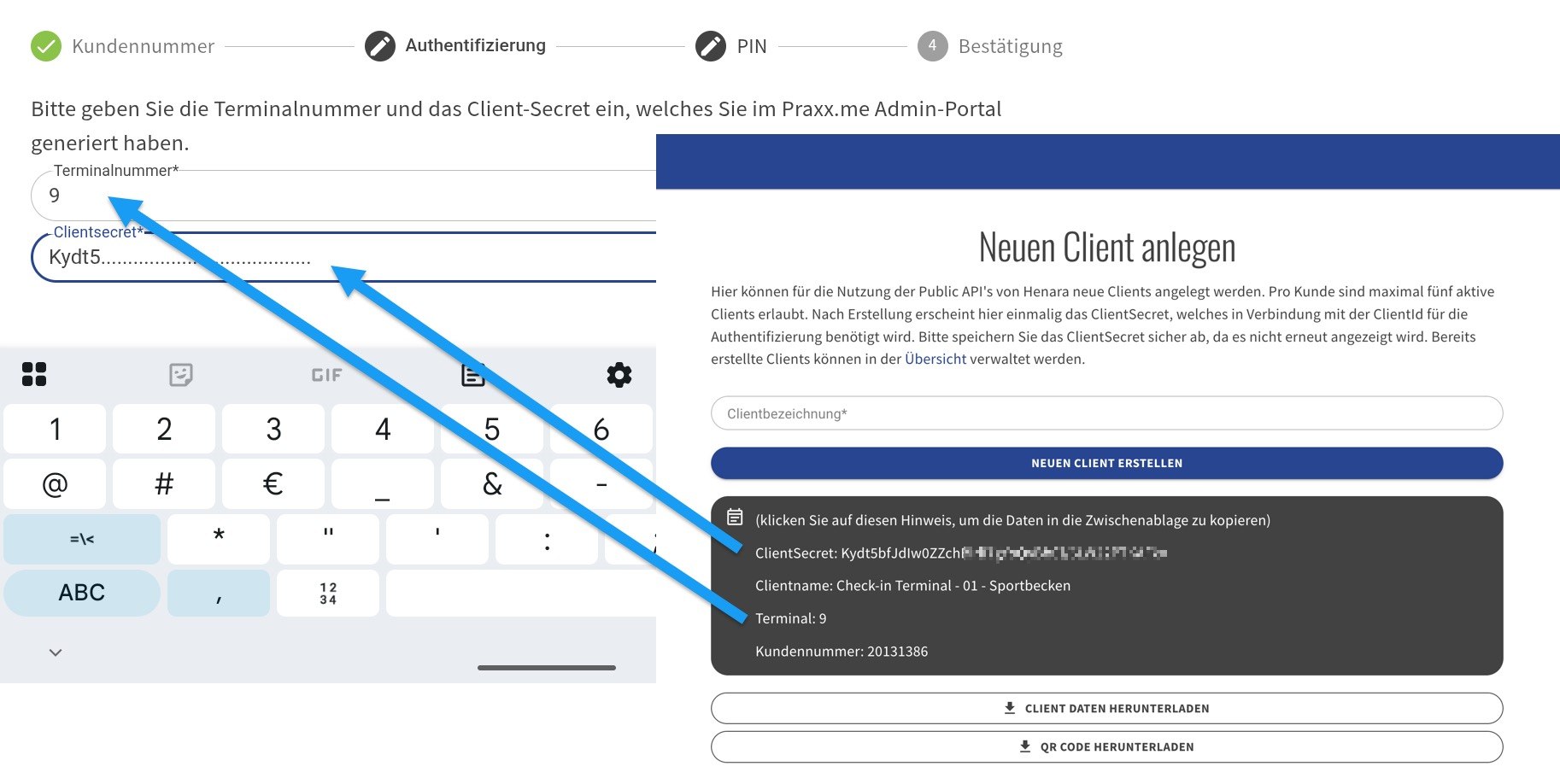Click inside the Clientbezeichnung input field

pos(1106,412)
